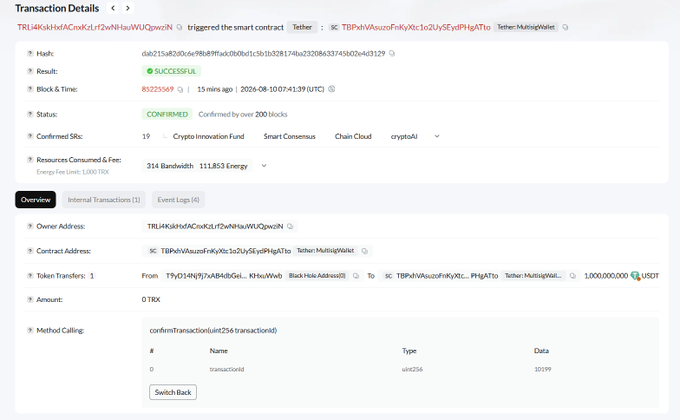Open To address TBPxhVAsuzoFnKyXtc... PHgATto
The height and width of the screenshot is (420, 680).
click(447, 276)
